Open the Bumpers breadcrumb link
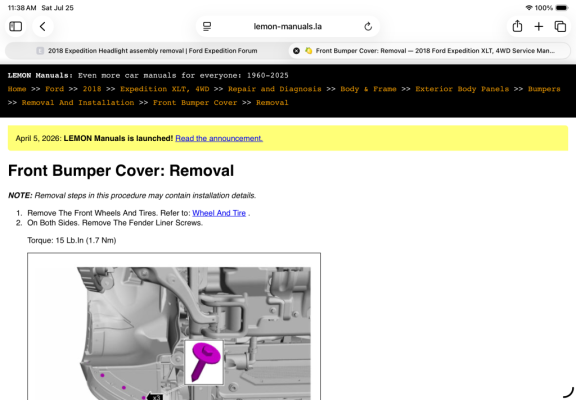576x400 pixels. [x=544, y=89]
